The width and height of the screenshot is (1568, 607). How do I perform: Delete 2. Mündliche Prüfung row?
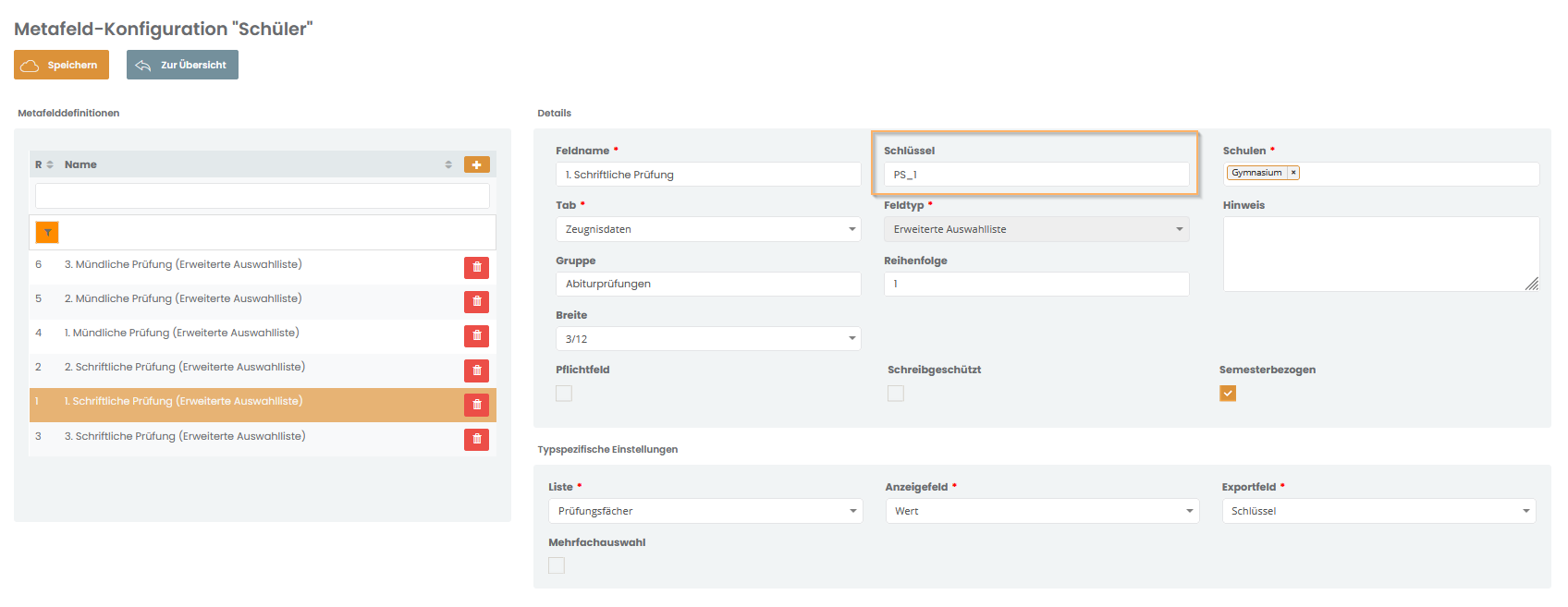476,301
